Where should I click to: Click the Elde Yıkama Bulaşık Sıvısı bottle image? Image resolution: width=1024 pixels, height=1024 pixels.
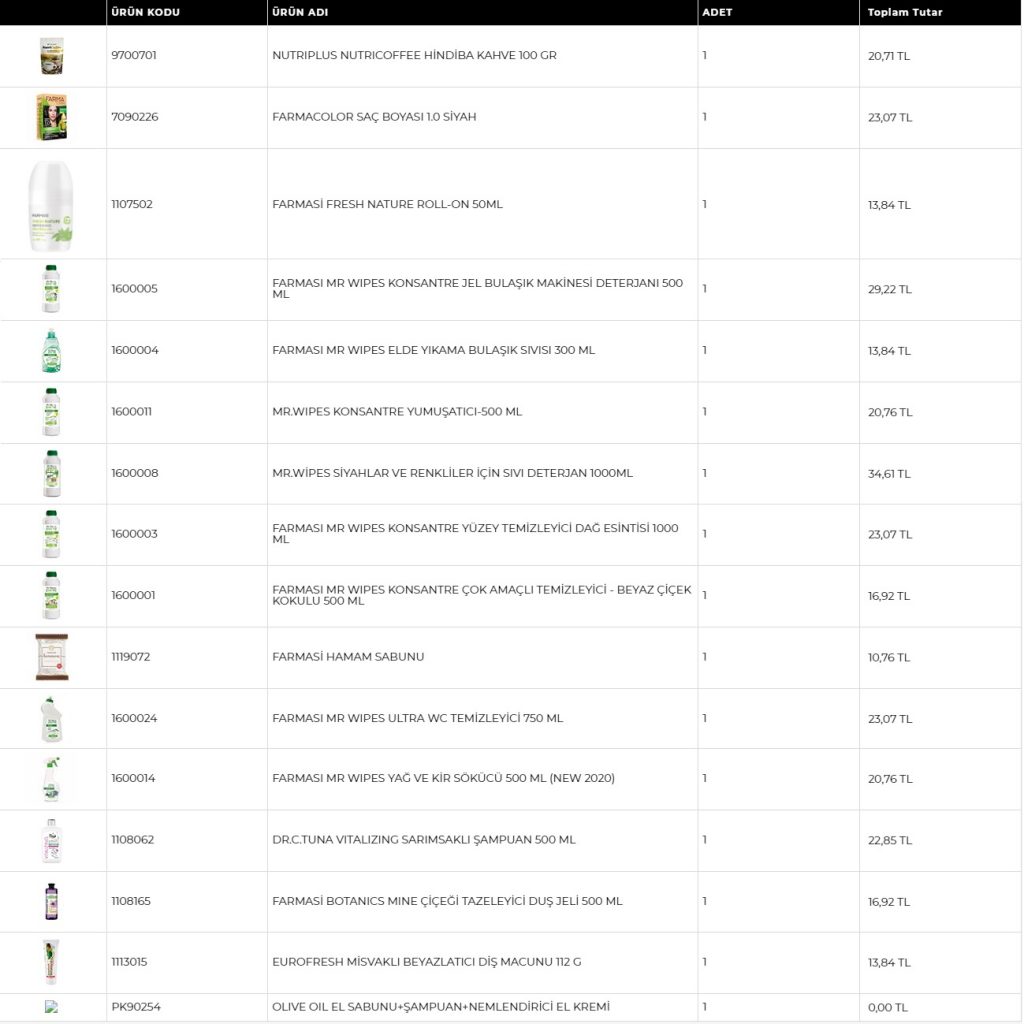(x=52, y=351)
